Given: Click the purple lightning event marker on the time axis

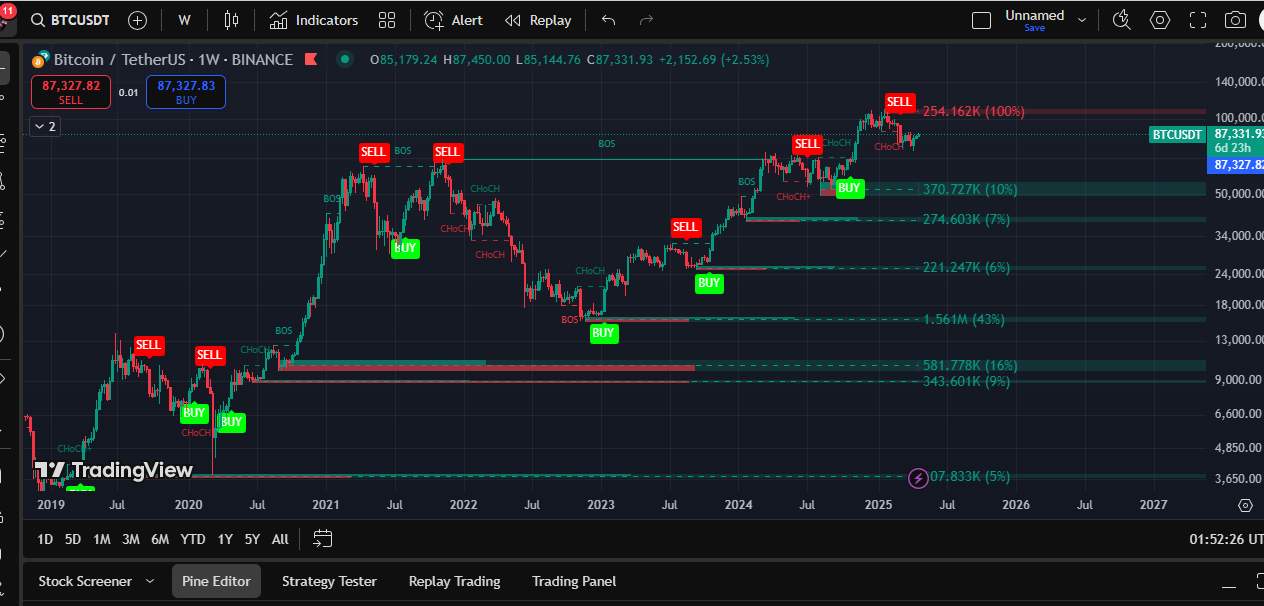Looking at the screenshot, I should 918,479.
